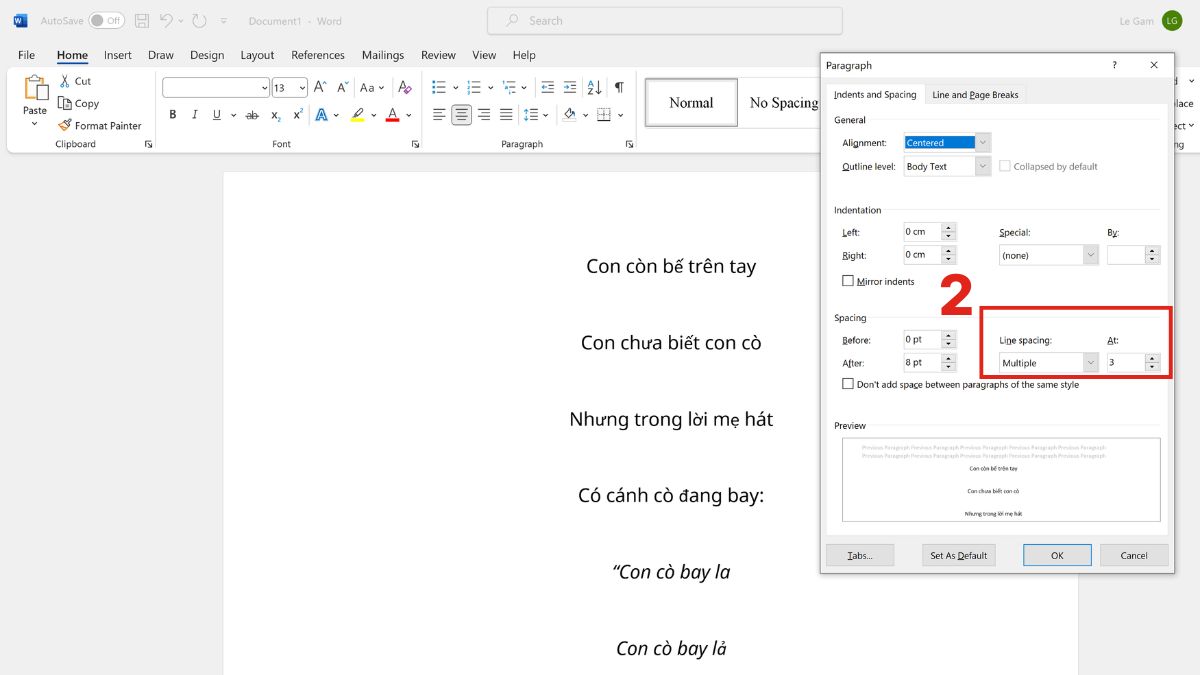Open the Special indentation combo box
Image resolution: width=1200 pixels, height=675 pixels.
pos(1049,255)
